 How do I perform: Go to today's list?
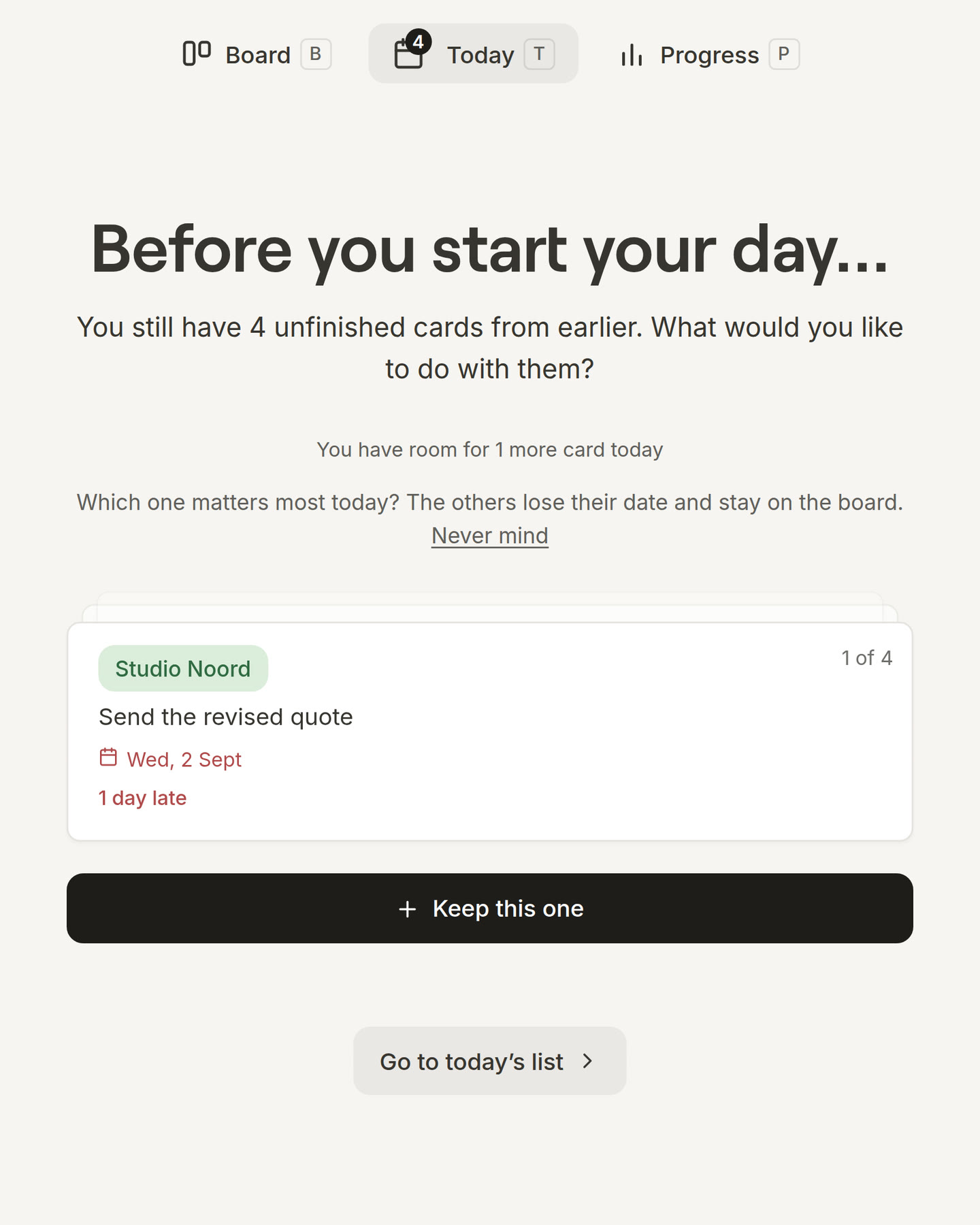coord(490,1061)
